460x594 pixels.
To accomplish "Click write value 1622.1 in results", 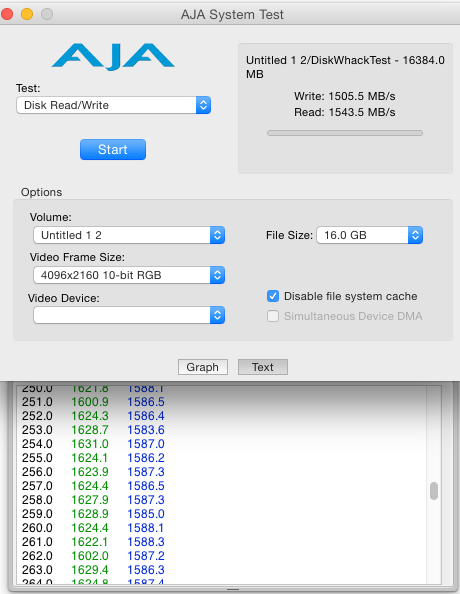I will 90,542.
